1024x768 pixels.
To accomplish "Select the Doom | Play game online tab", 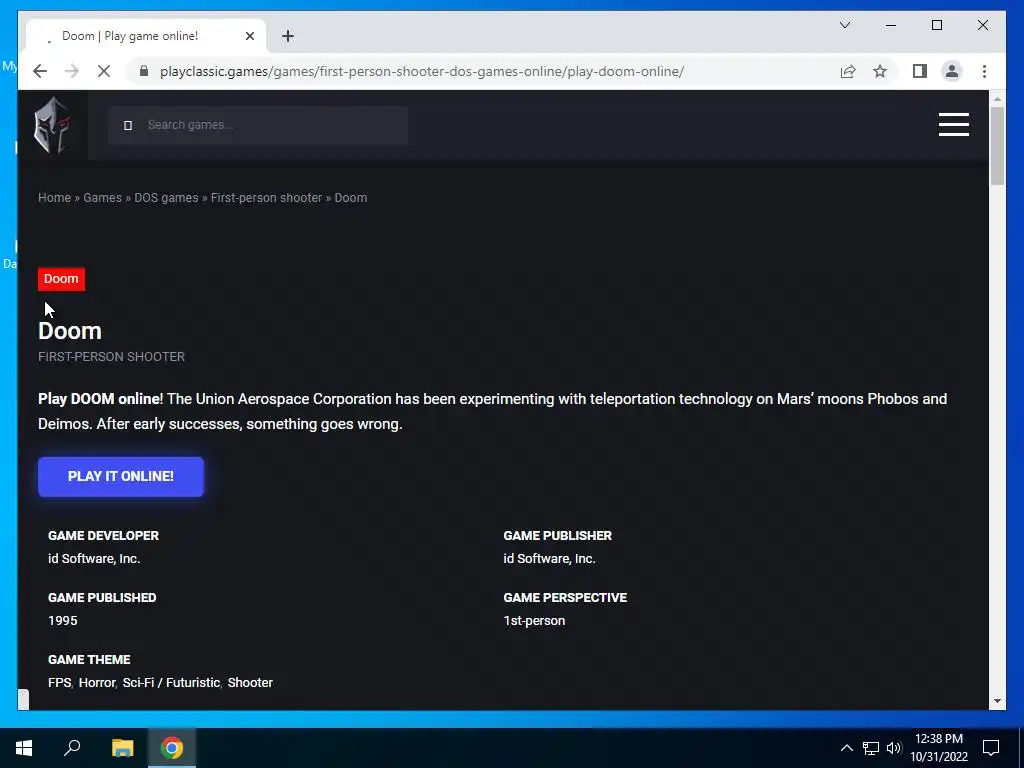I will pos(146,36).
